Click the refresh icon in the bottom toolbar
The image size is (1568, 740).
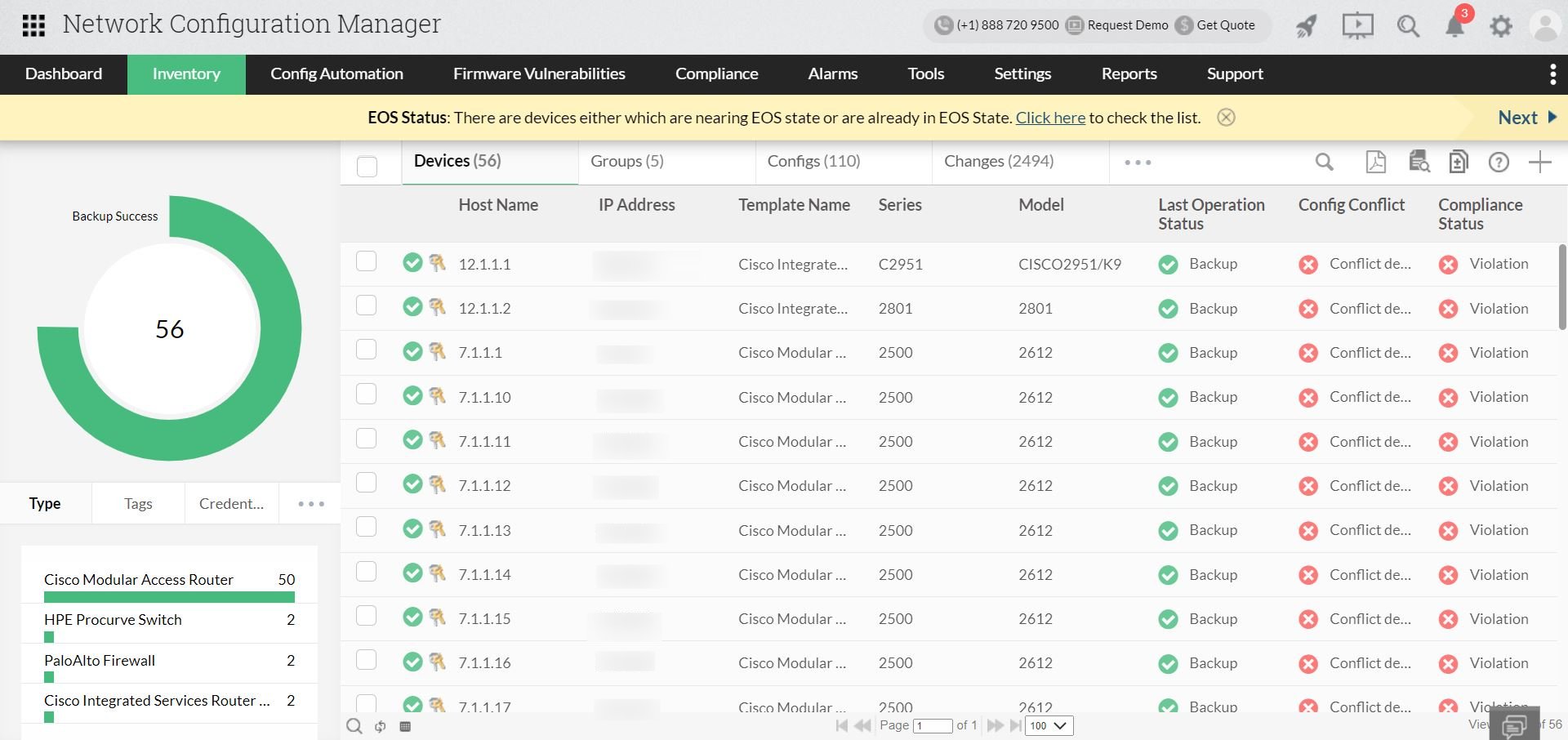pyautogui.click(x=380, y=725)
